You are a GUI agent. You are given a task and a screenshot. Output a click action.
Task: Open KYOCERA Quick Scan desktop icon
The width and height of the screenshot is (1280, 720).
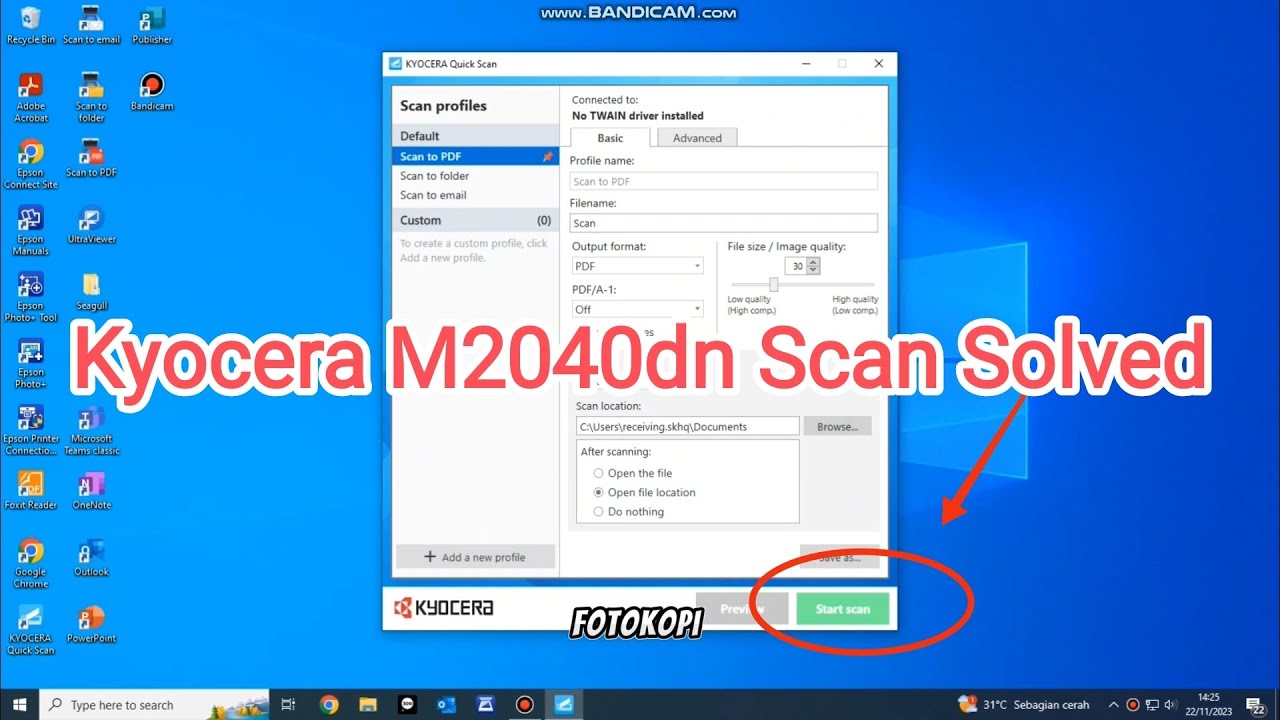[x=31, y=631]
